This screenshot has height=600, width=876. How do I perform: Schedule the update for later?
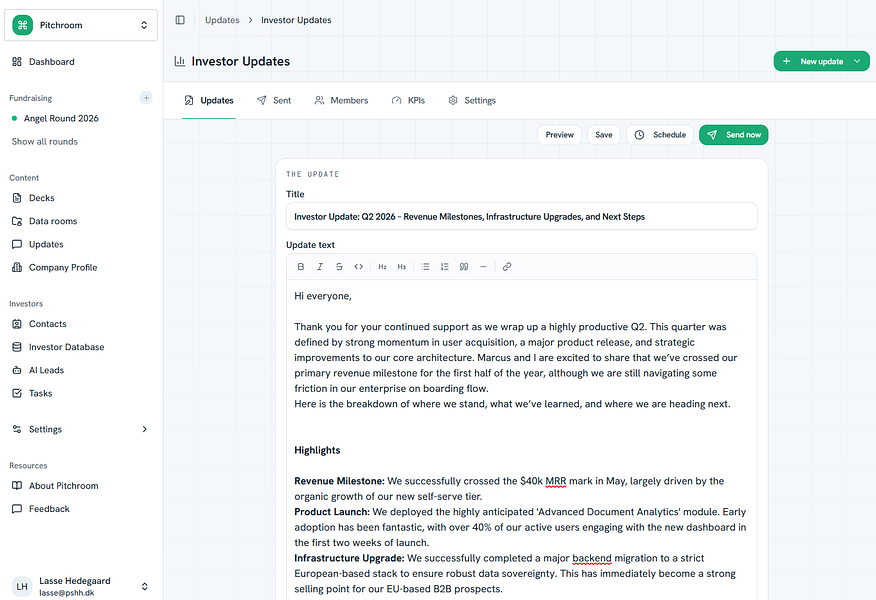coord(660,135)
